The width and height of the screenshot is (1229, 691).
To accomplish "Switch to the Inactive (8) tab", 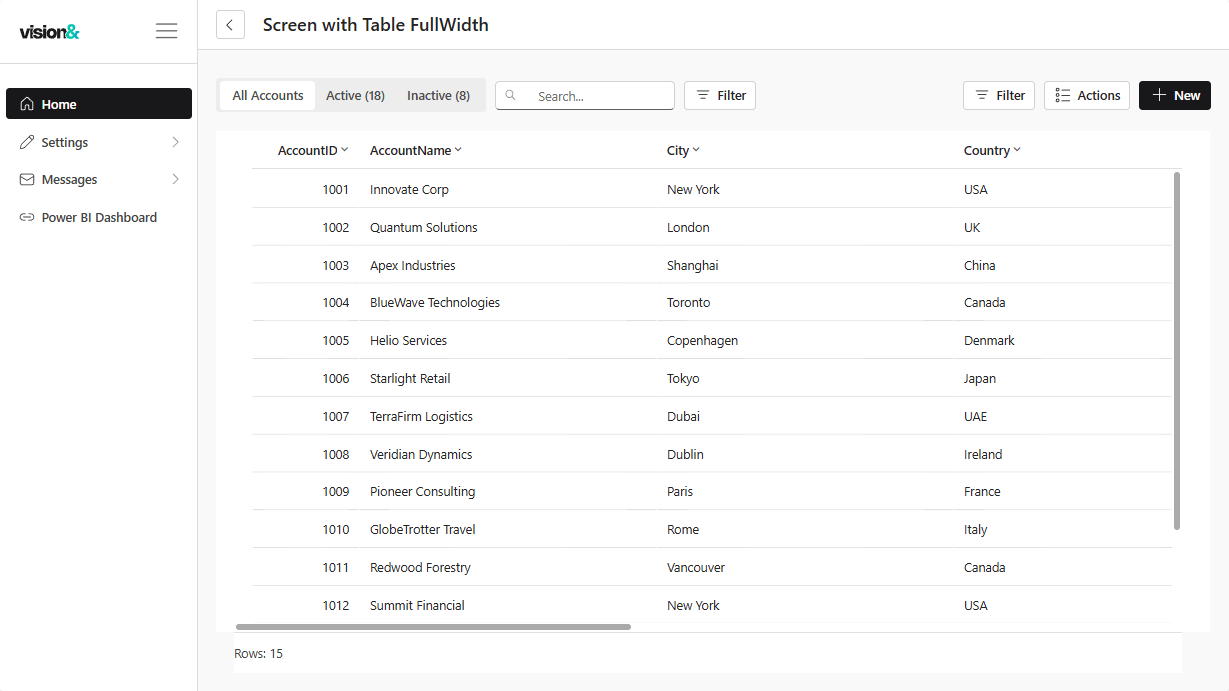I will pyautogui.click(x=438, y=95).
